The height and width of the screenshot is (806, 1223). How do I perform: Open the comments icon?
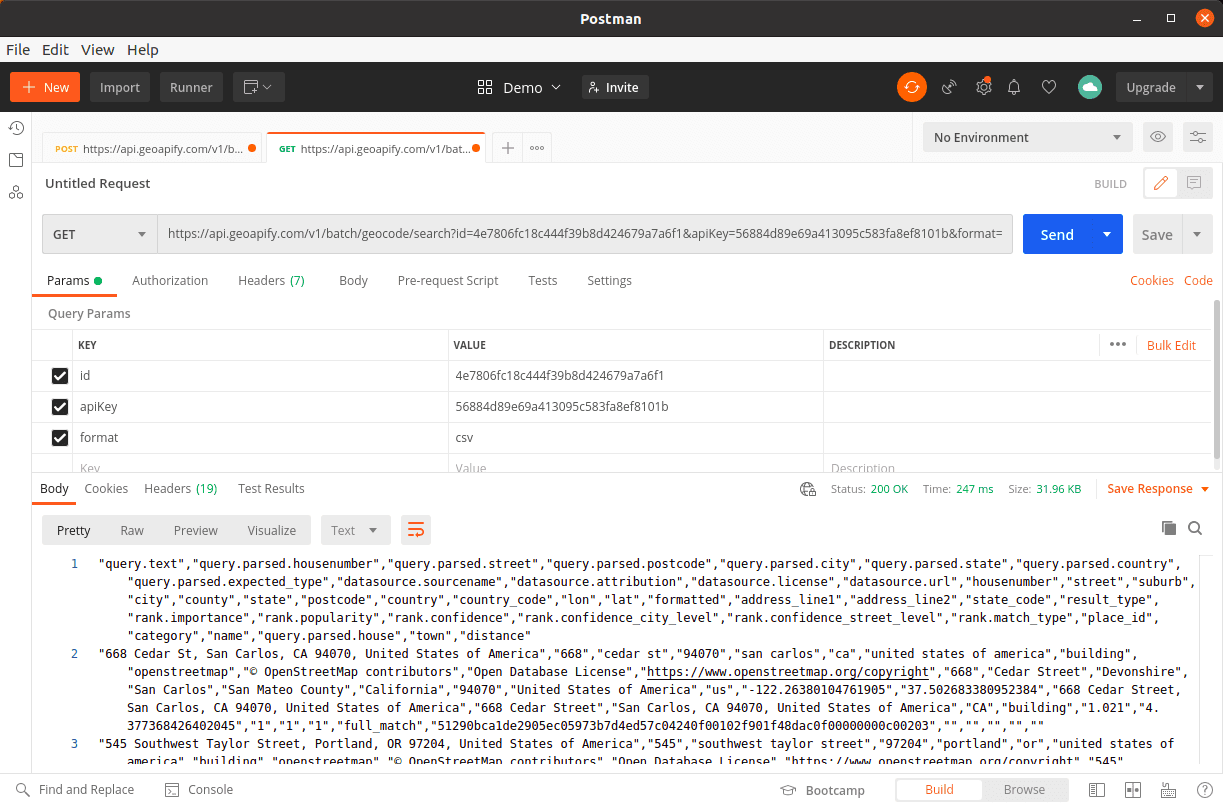pos(1194,183)
